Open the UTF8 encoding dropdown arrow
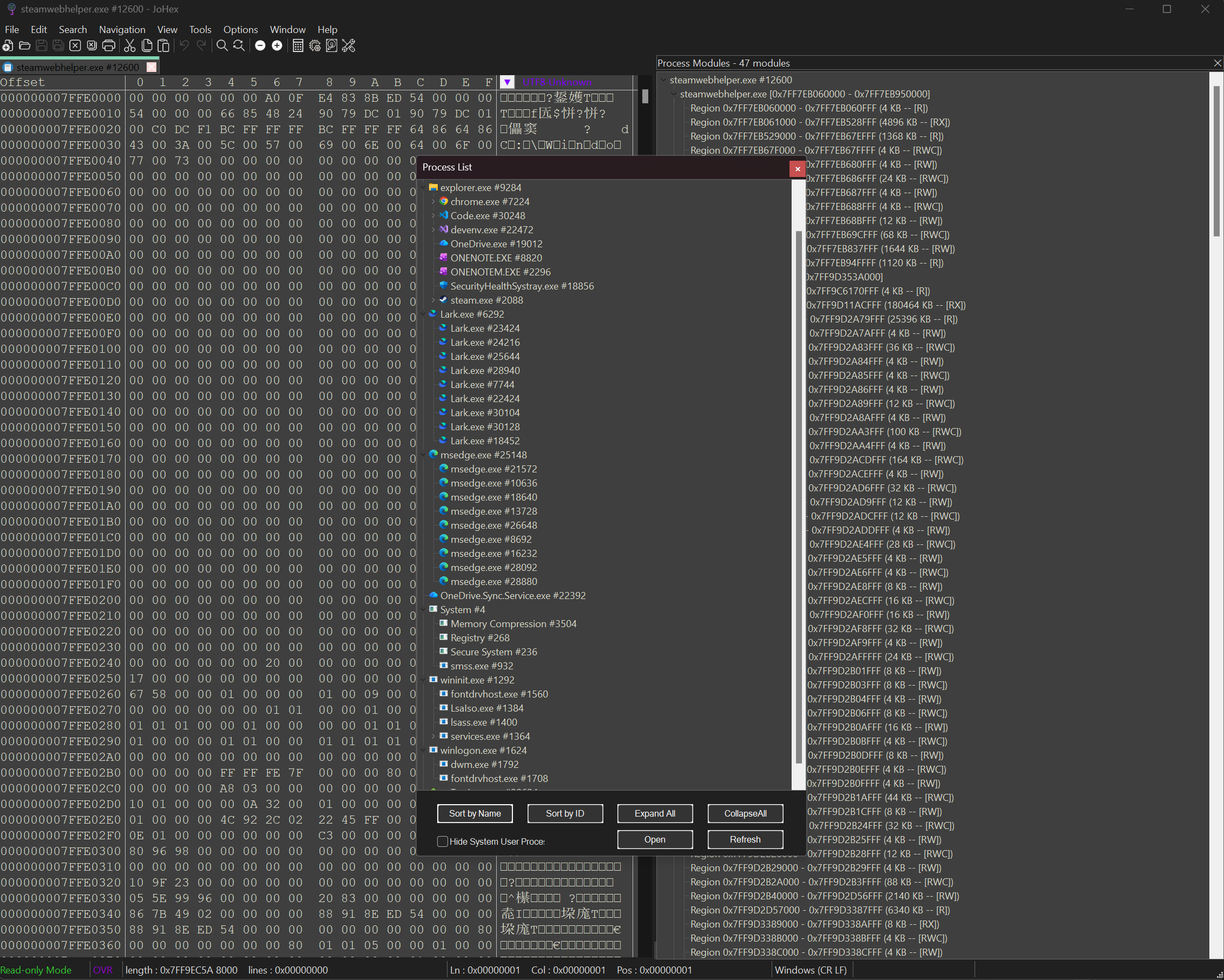The width and height of the screenshot is (1224, 980). (507, 82)
